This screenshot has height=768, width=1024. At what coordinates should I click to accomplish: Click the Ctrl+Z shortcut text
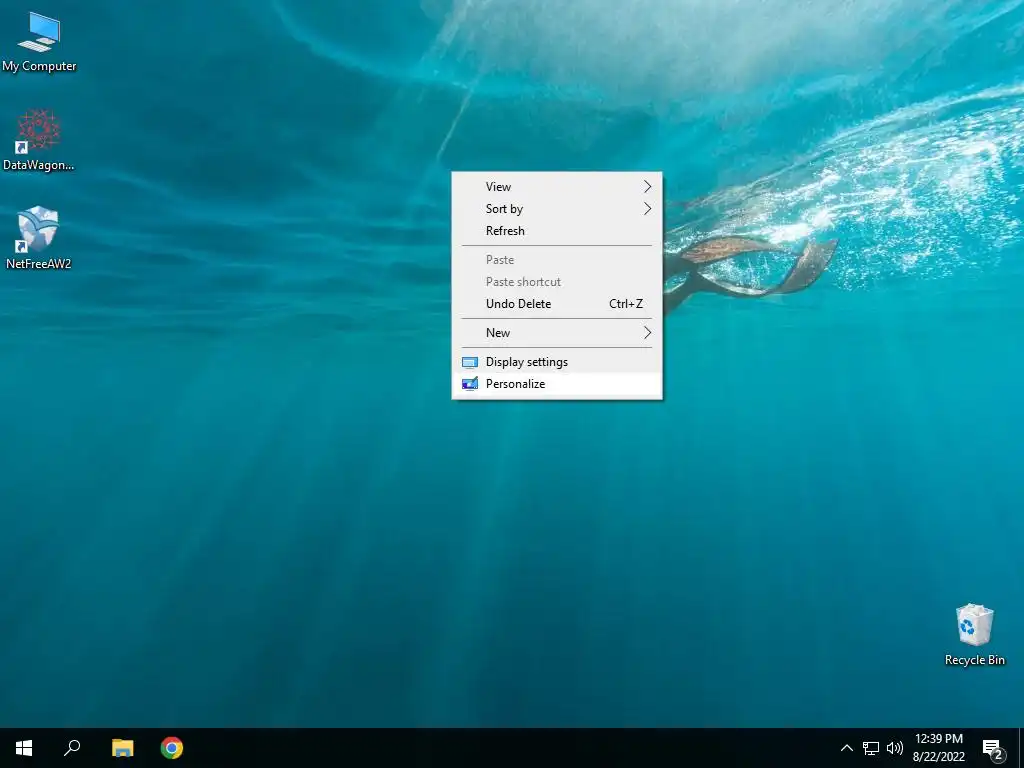point(626,304)
